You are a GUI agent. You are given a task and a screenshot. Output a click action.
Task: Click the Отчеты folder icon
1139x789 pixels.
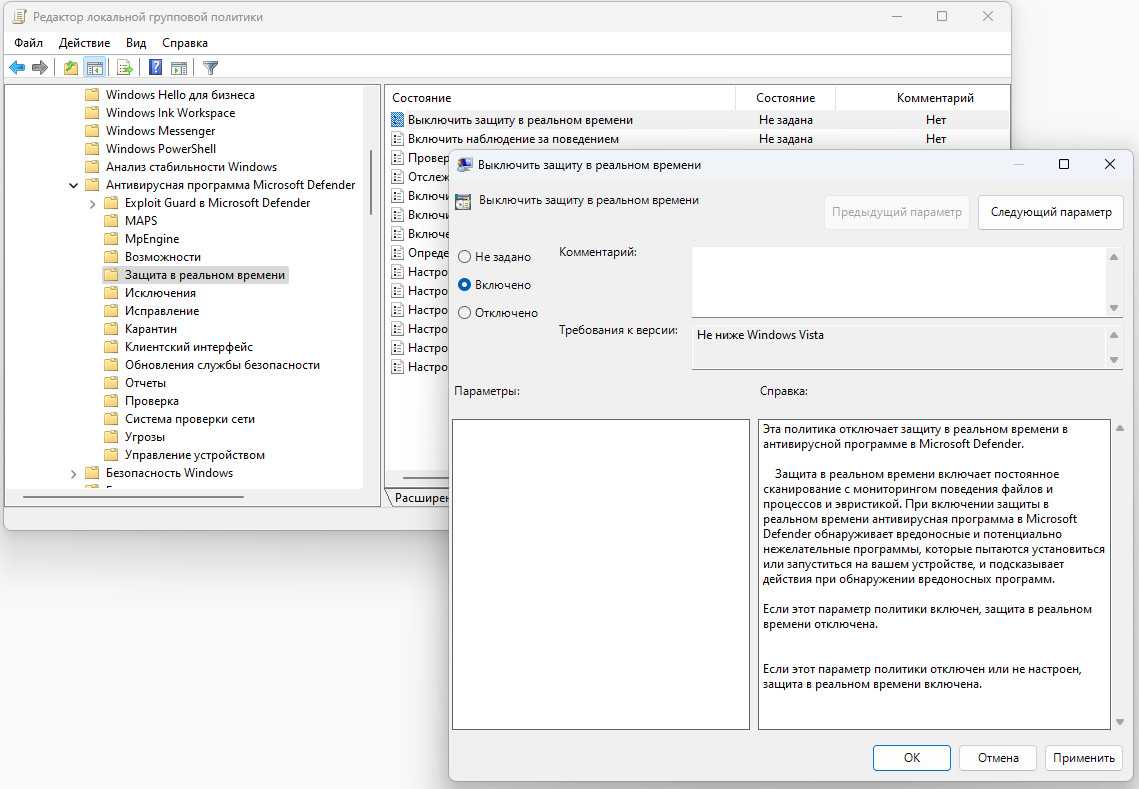pyautogui.click(x=111, y=383)
